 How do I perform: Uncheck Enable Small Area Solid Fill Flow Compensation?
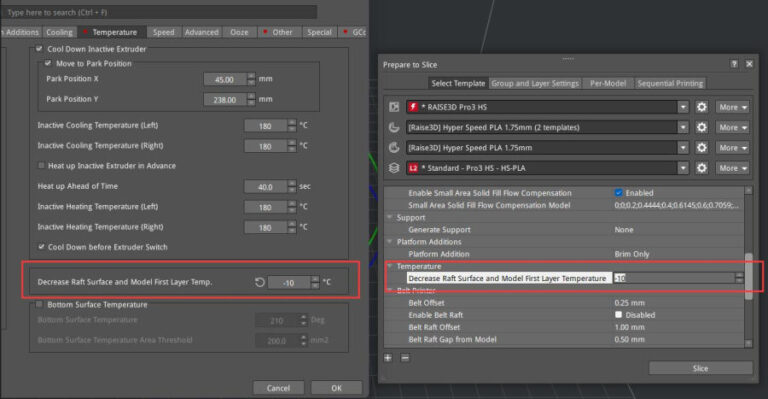coord(618,193)
